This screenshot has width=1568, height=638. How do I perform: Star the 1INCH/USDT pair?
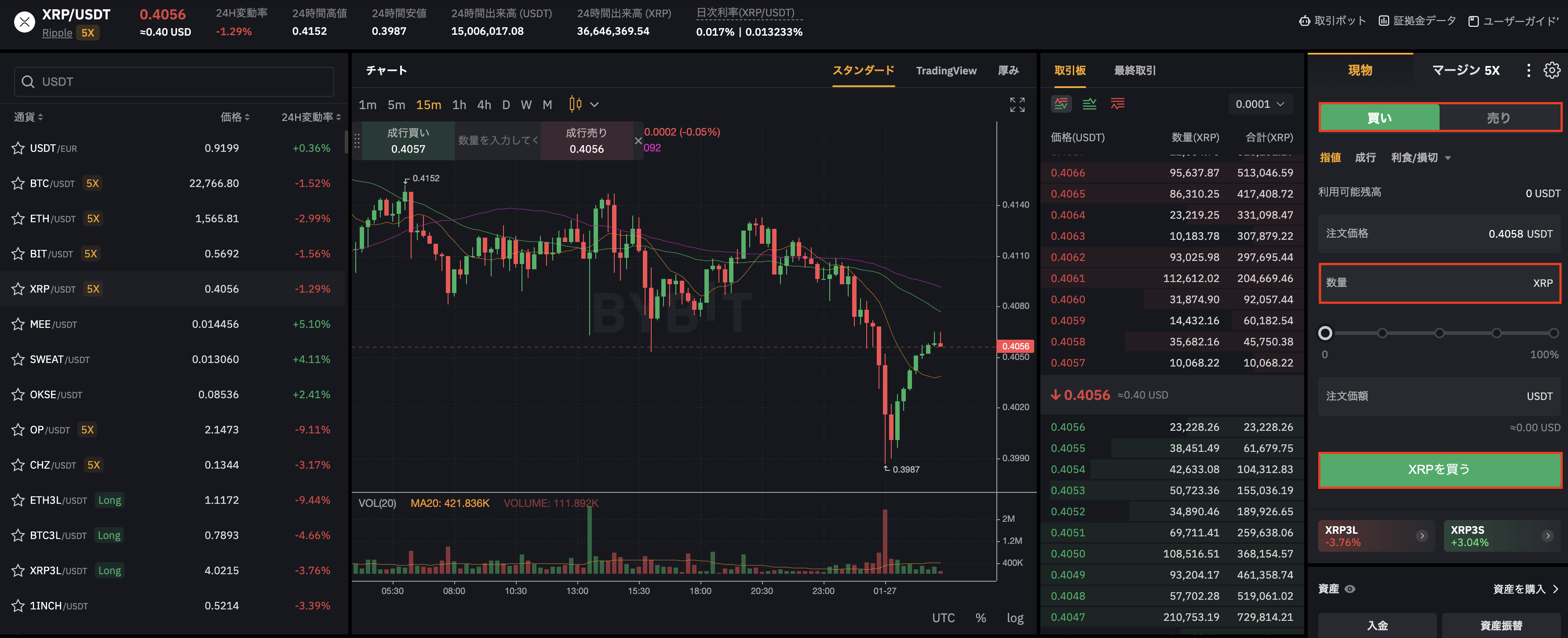pos(18,606)
